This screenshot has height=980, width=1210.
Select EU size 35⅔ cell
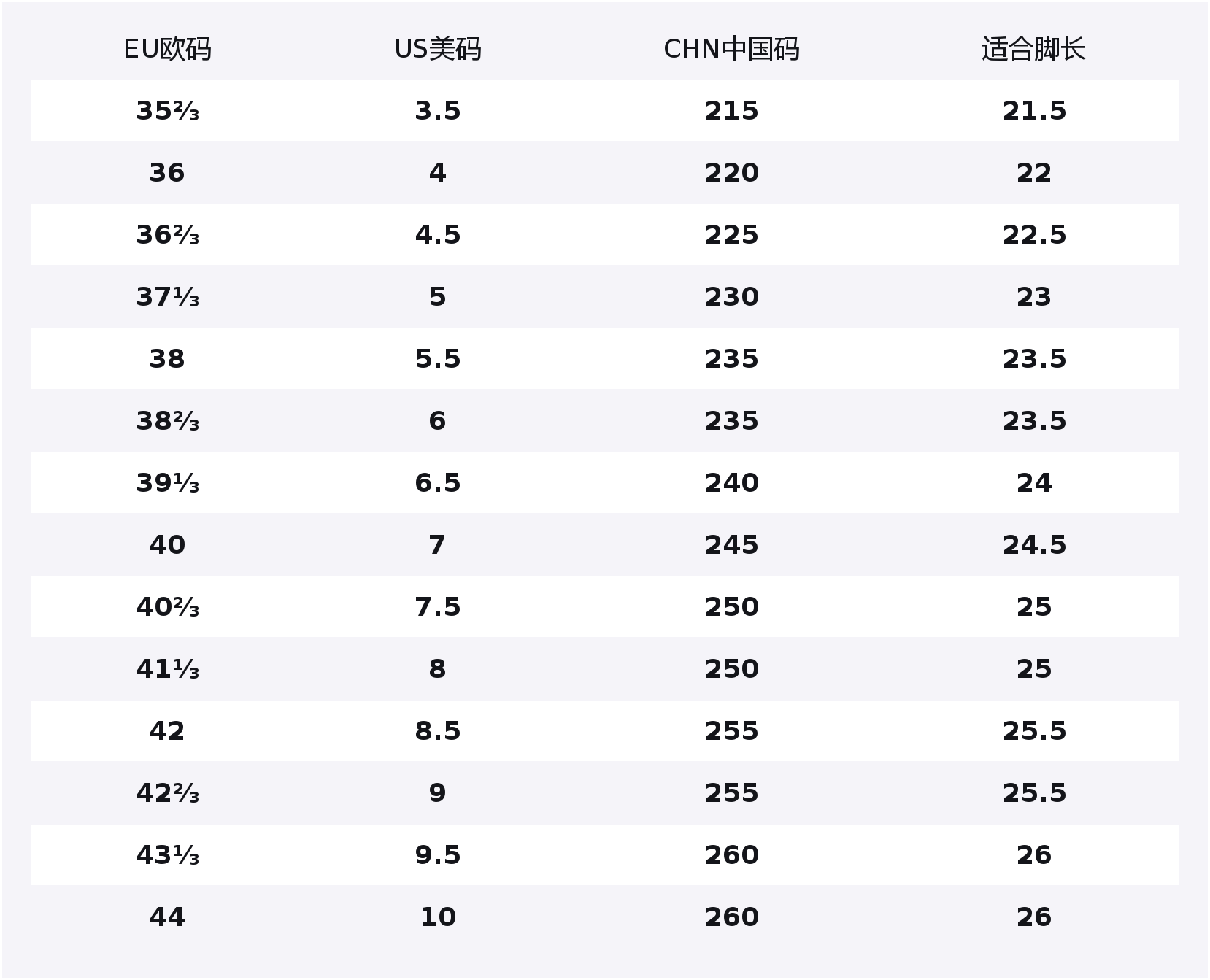coord(167,111)
